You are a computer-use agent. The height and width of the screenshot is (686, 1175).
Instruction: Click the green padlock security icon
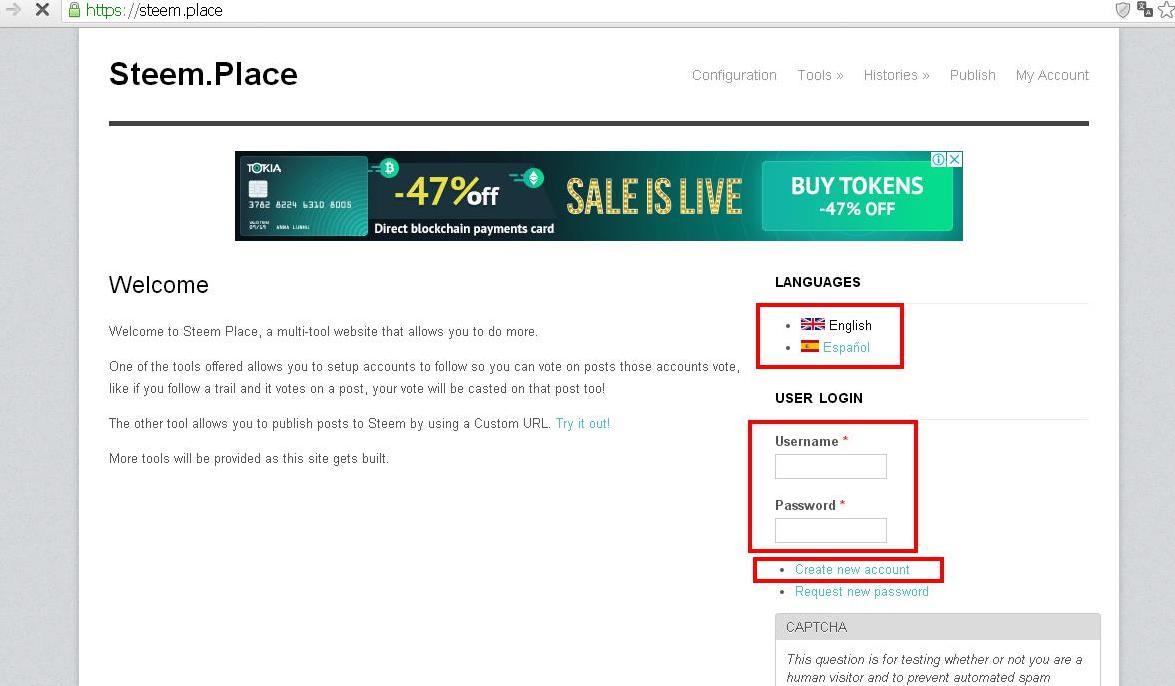[74, 10]
